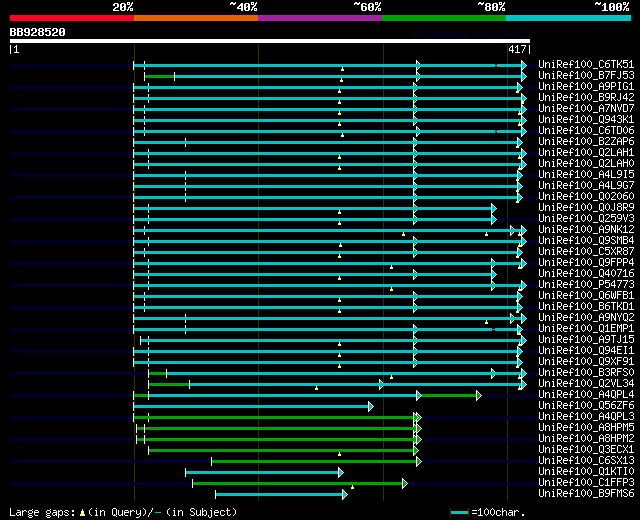Screen dimensions: 640x520
Task: Click the UniRef100_A9NYQ2 label
Action: click(x=586, y=318)
